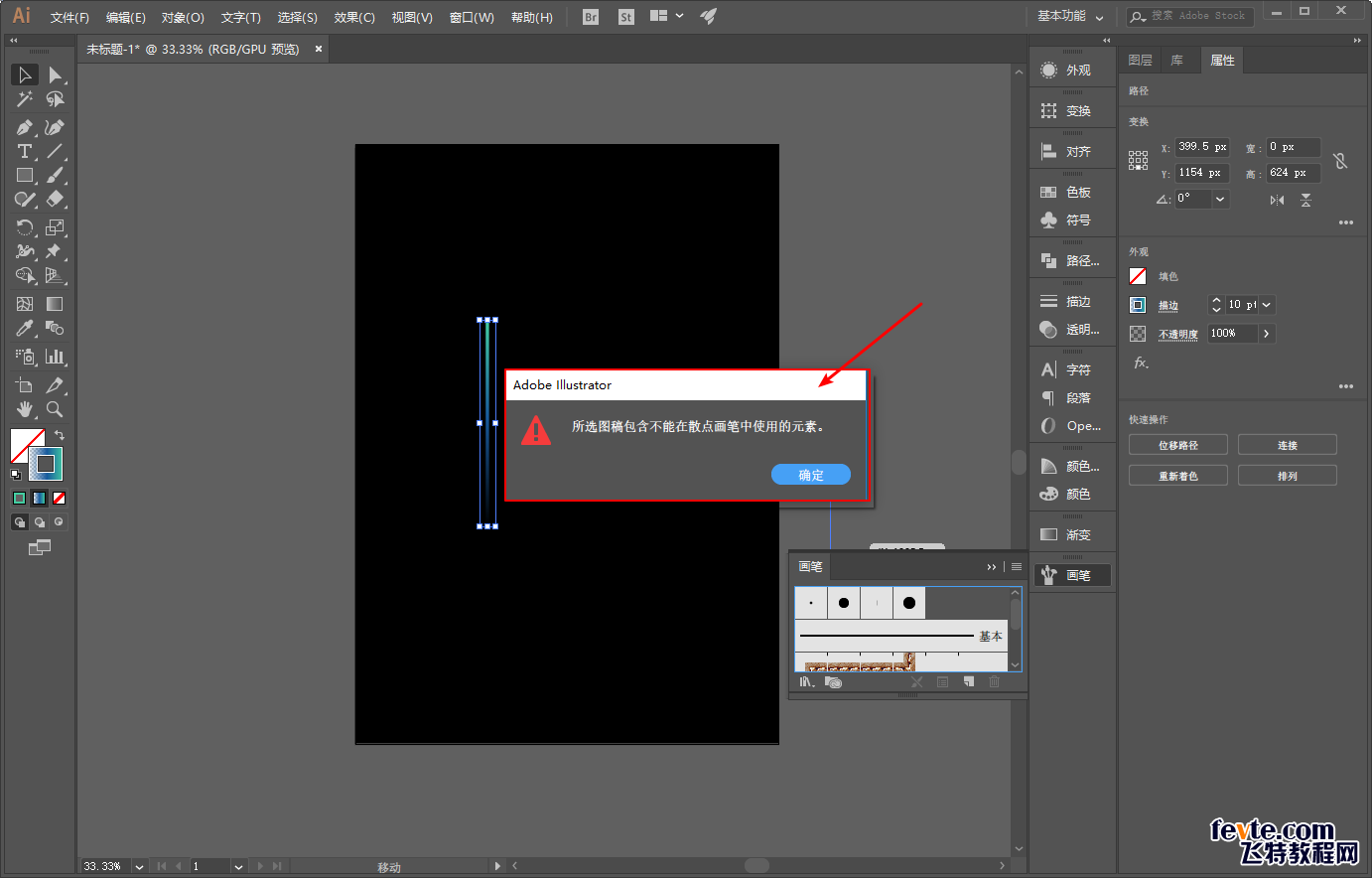
Task: Click the 位移路径 quick action
Action: [x=1178, y=445]
